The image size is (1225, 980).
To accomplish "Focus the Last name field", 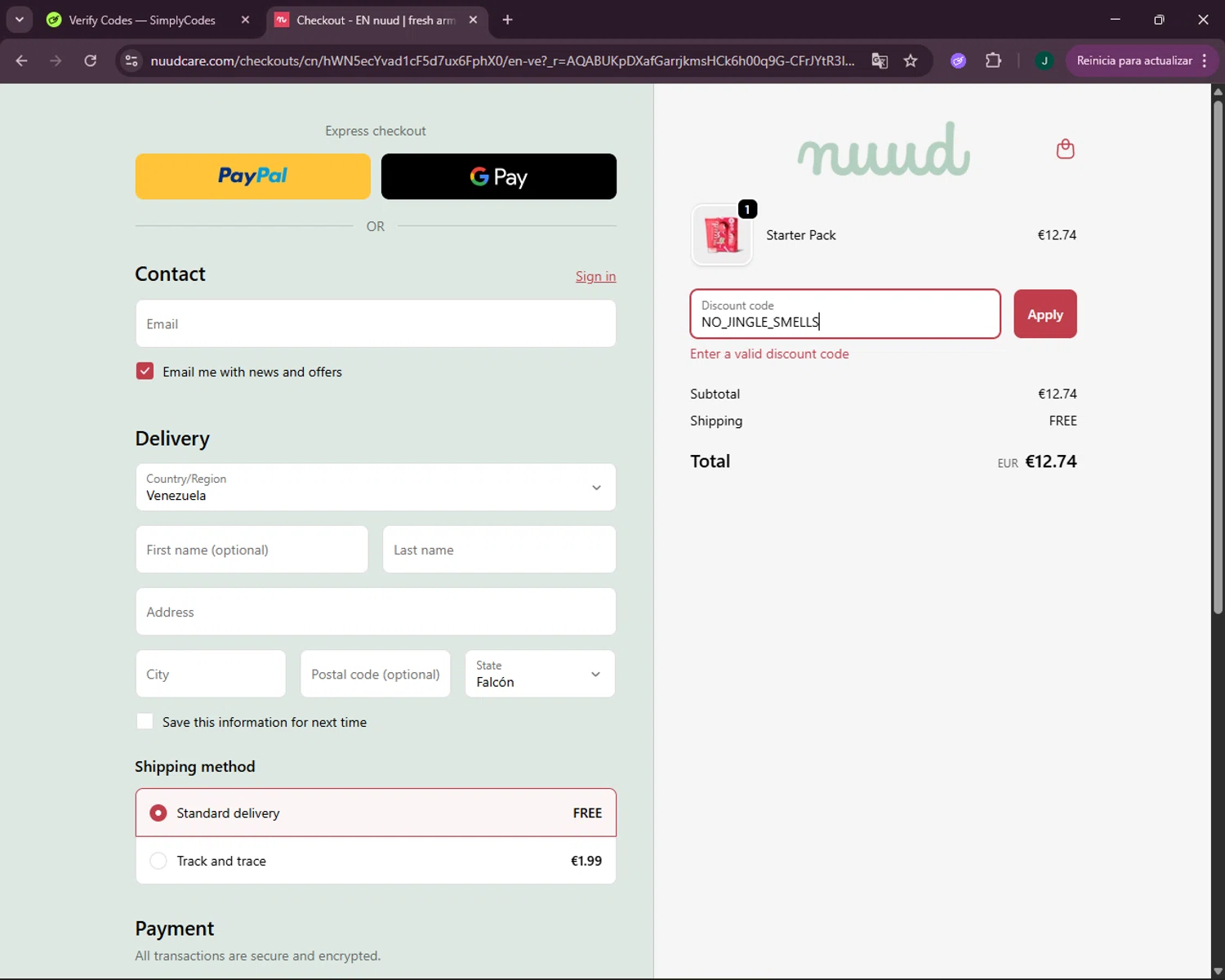I will tap(499, 550).
